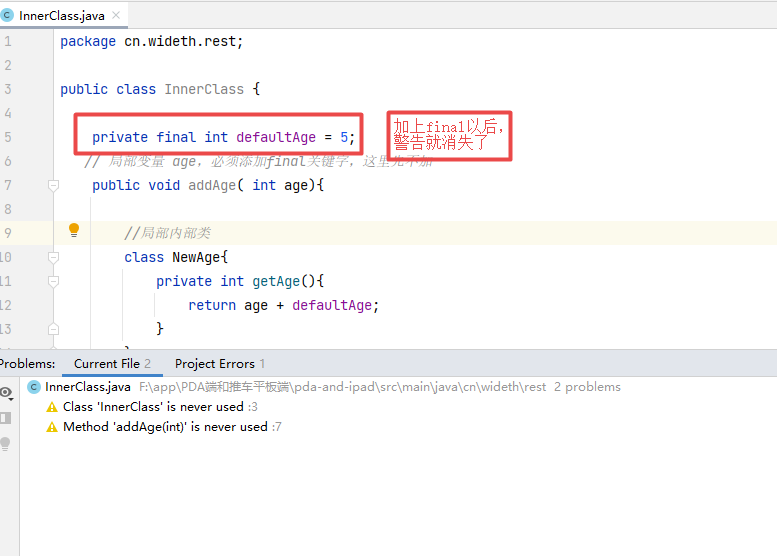Click line number 7 in the gutter
The width and height of the screenshot is (777, 556).
click(x=7, y=185)
